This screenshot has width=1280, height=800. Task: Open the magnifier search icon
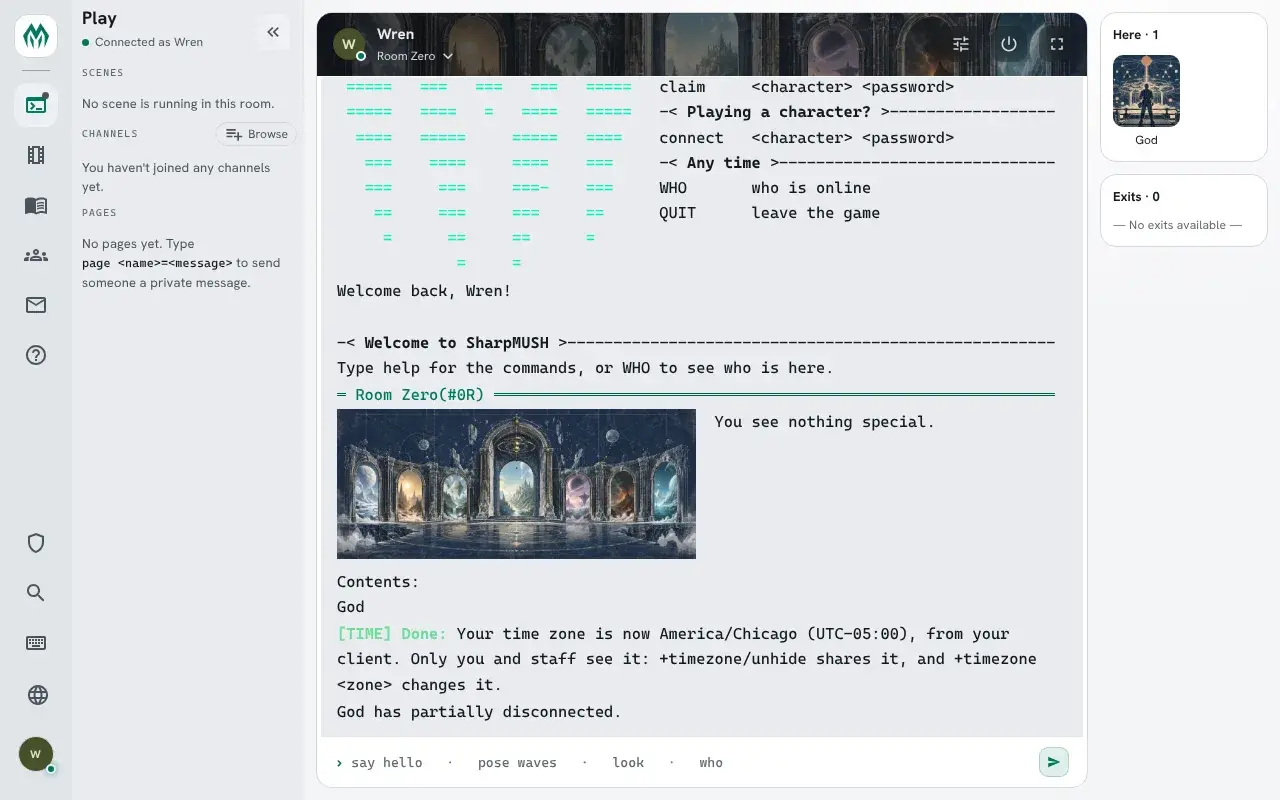coord(36,593)
